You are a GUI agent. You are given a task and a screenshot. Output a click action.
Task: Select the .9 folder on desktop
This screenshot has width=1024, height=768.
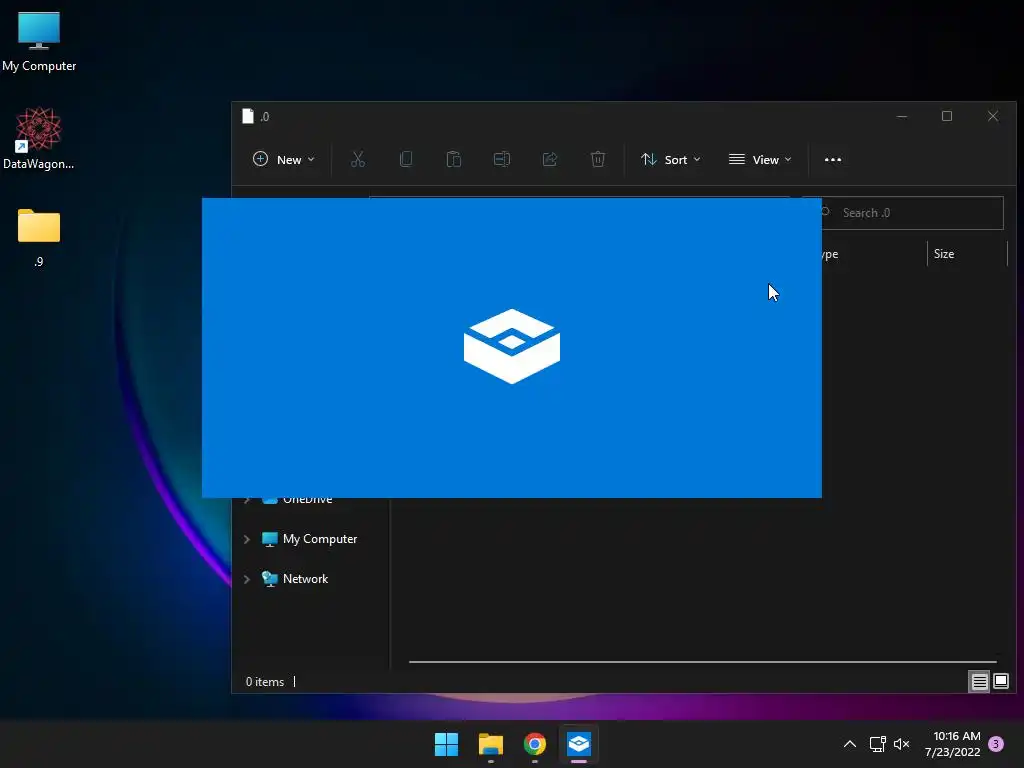pyautogui.click(x=39, y=238)
